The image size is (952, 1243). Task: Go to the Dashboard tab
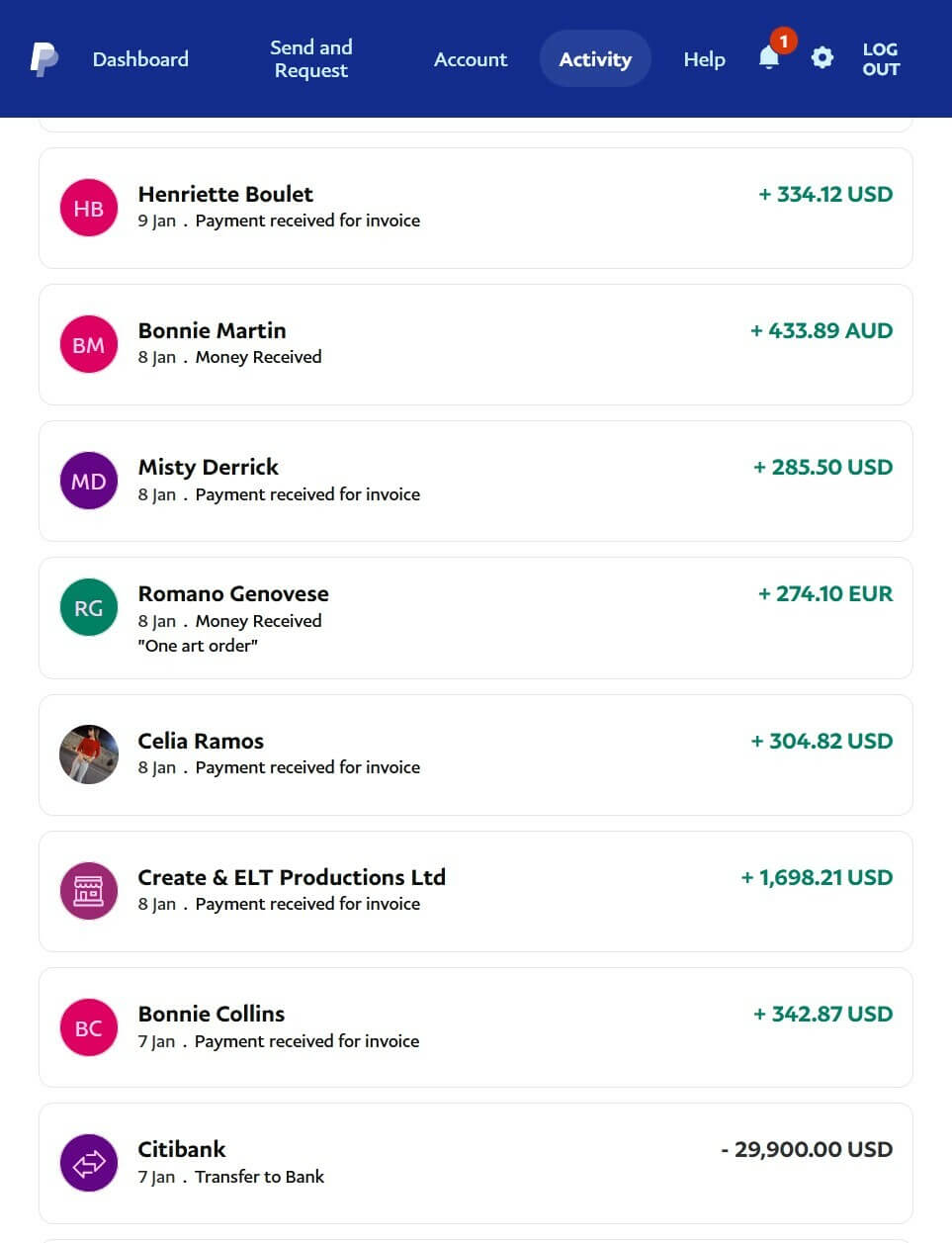click(x=140, y=59)
